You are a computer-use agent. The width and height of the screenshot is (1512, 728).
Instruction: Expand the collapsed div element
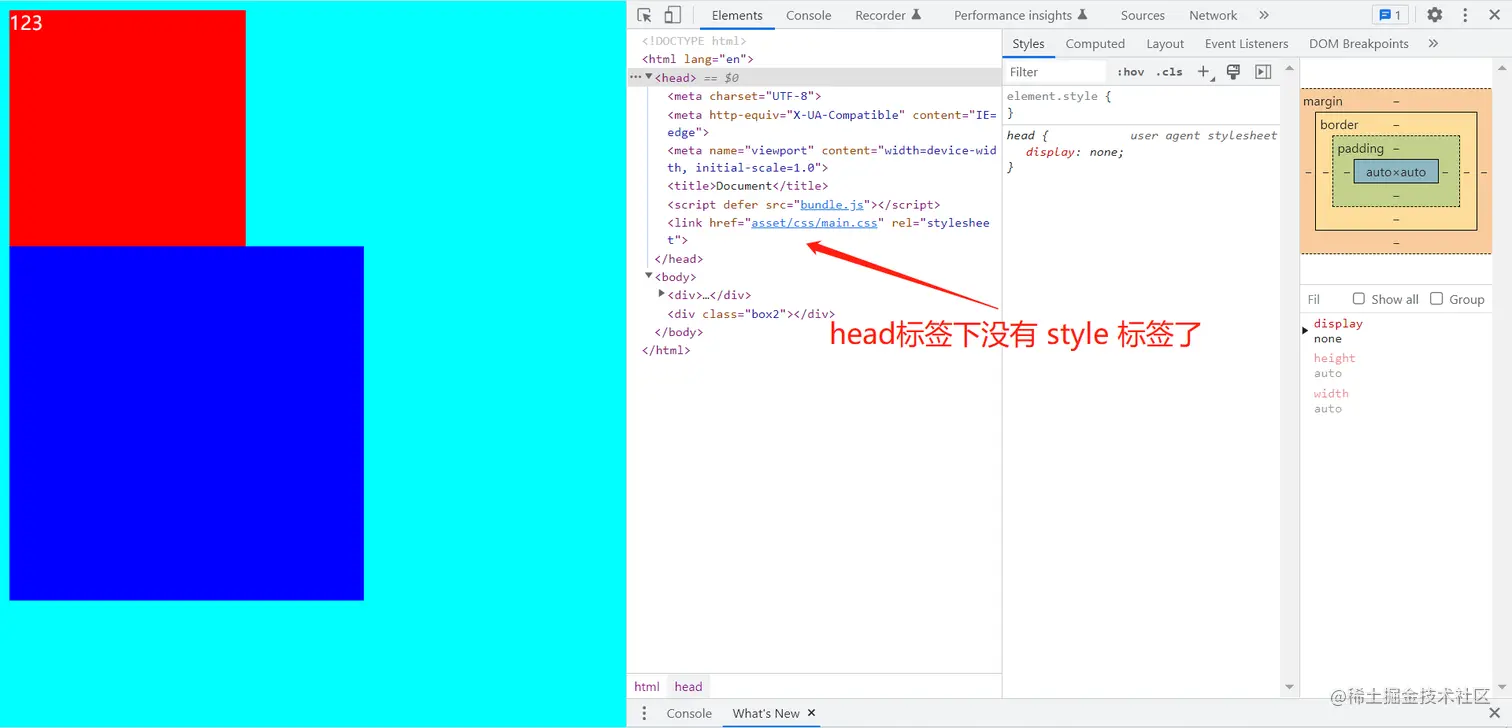coord(662,294)
